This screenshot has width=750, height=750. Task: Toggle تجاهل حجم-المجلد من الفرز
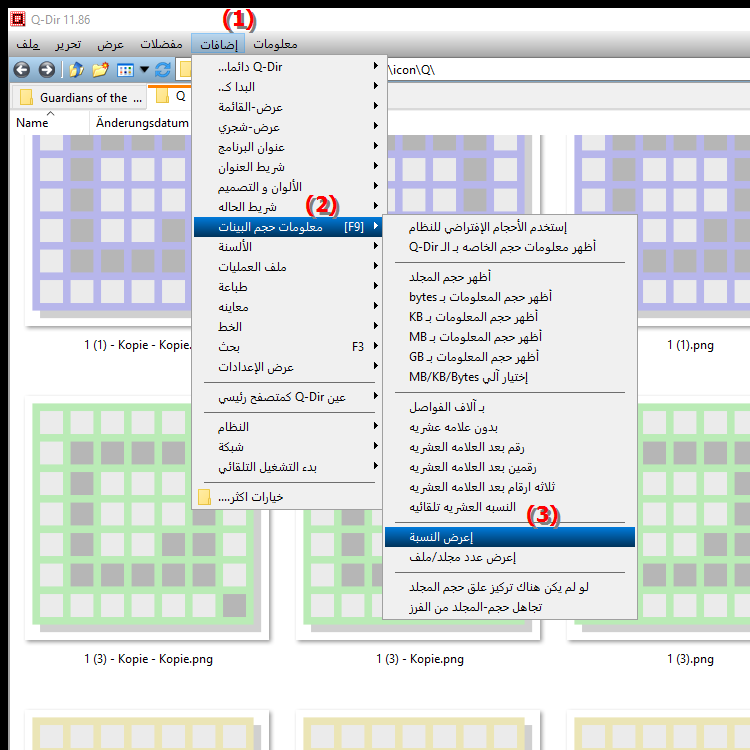[x=510, y=607]
